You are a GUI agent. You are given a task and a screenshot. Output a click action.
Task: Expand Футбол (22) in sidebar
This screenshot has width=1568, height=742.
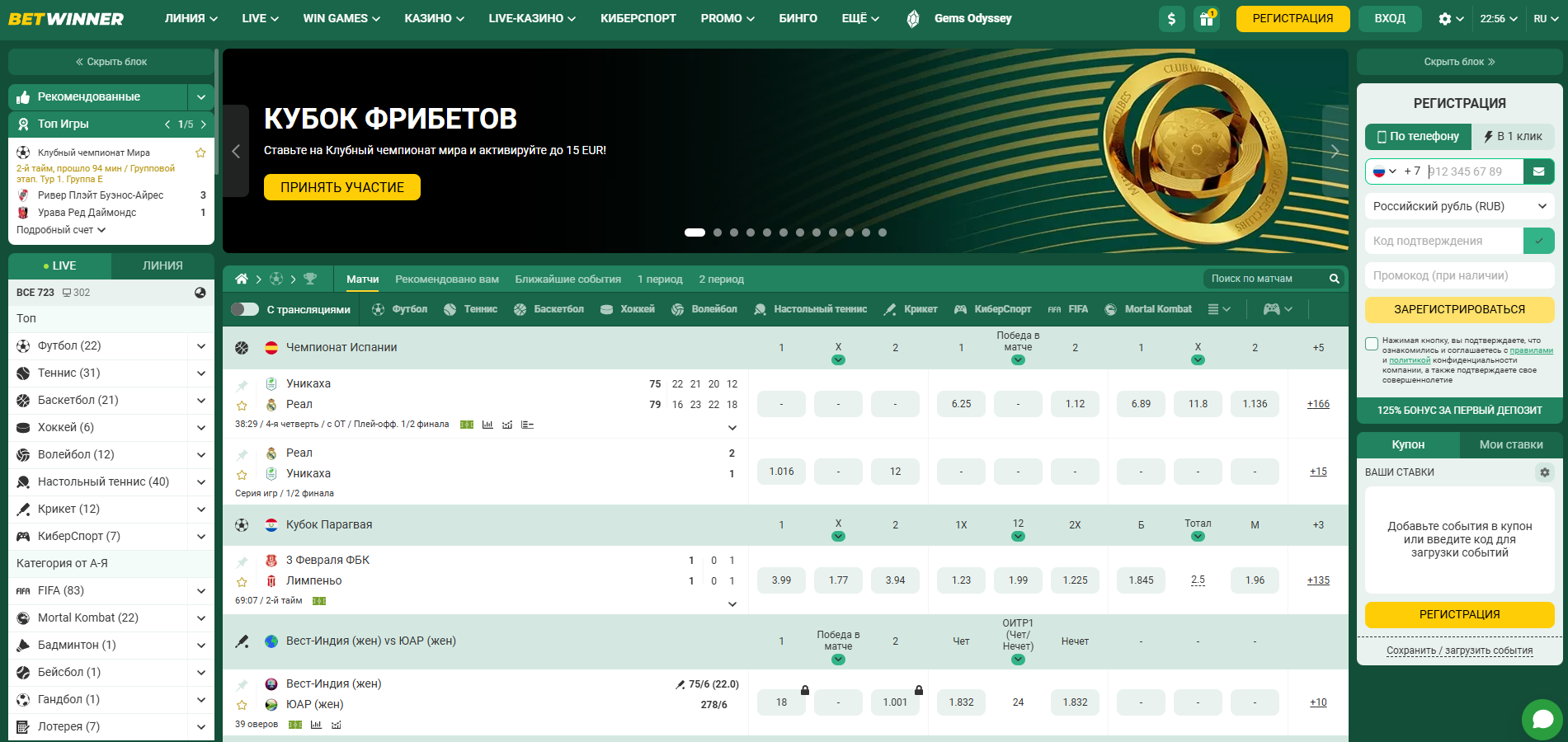[201, 346]
